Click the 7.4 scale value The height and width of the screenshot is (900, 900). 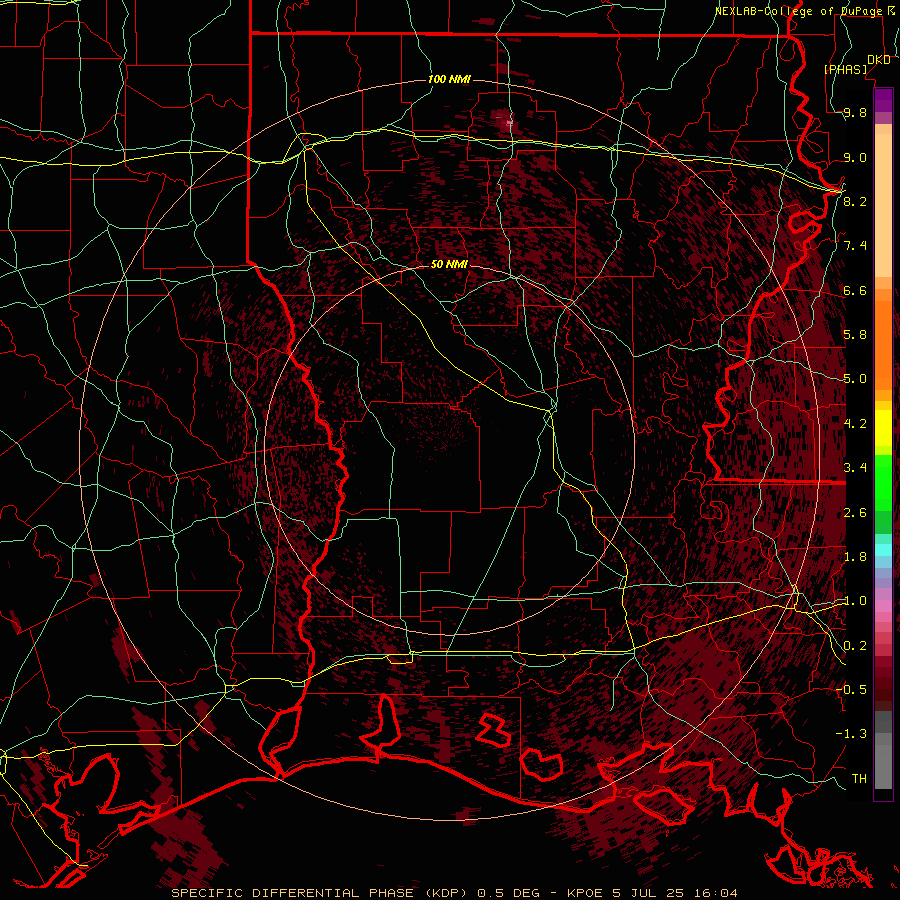click(855, 246)
